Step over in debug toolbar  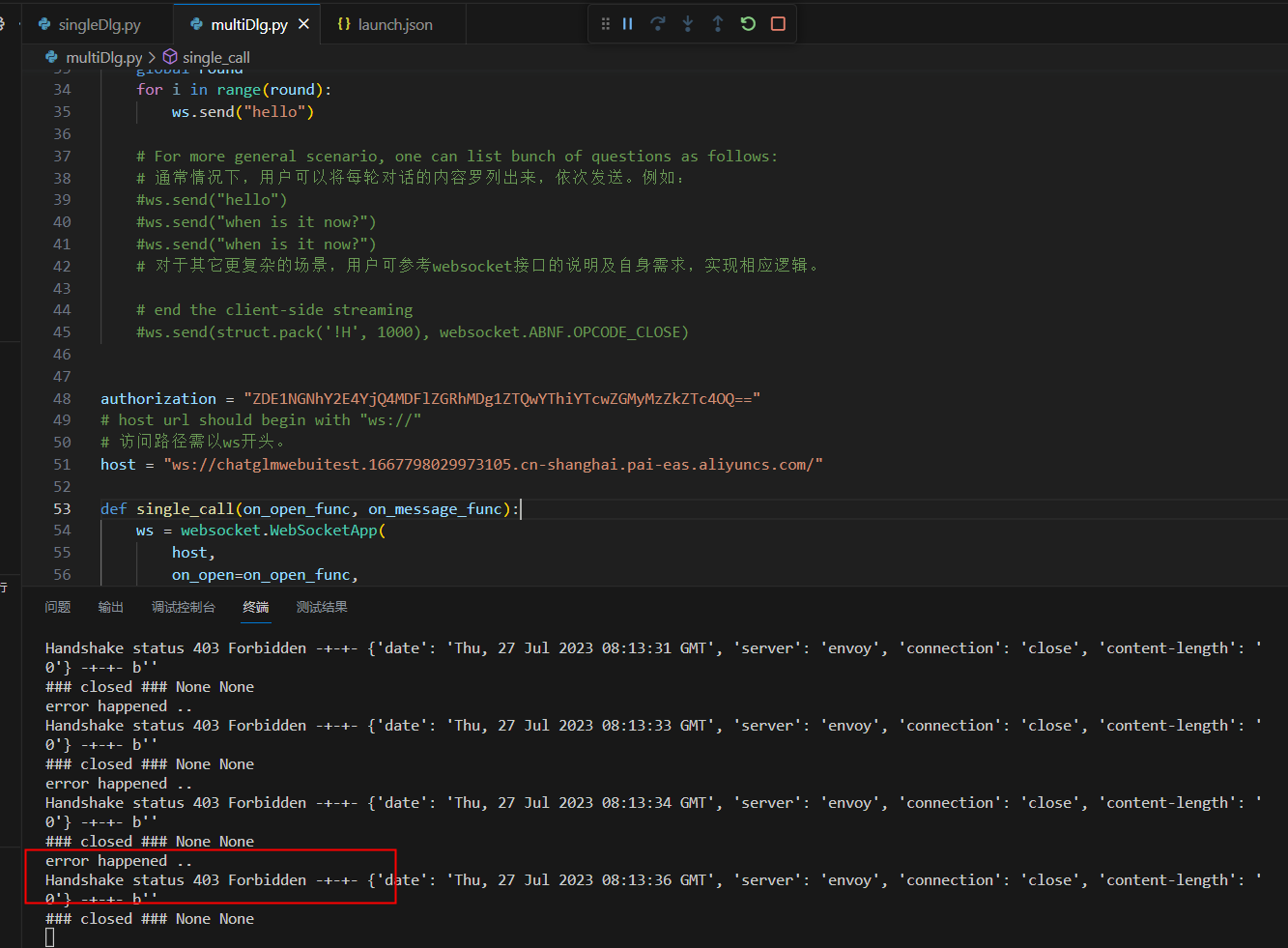click(x=658, y=24)
